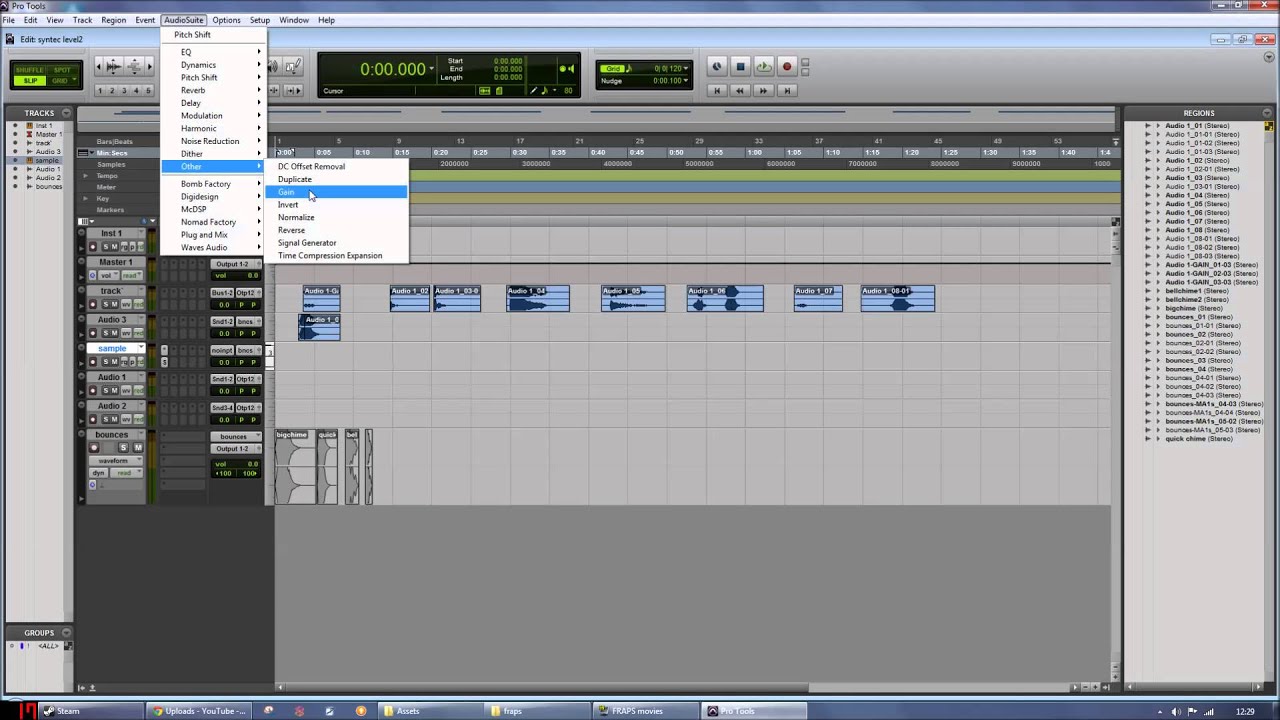Select zoom preset 5
The height and width of the screenshot is (720, 1280).
[x=149, y=91]
